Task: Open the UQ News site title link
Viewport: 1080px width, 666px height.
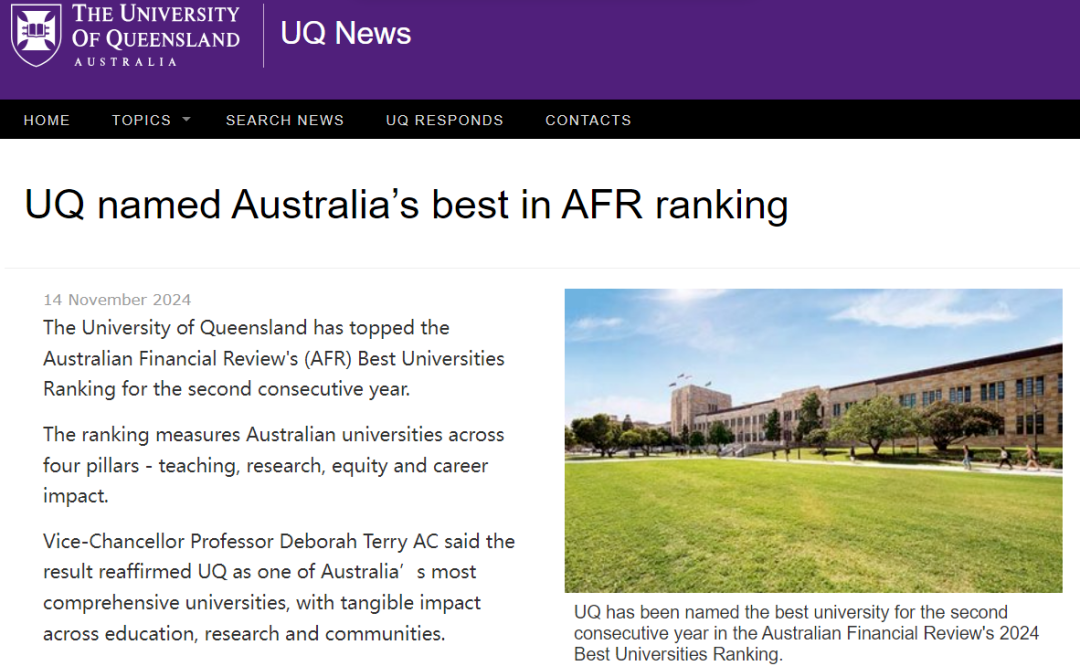Action: 346,33
